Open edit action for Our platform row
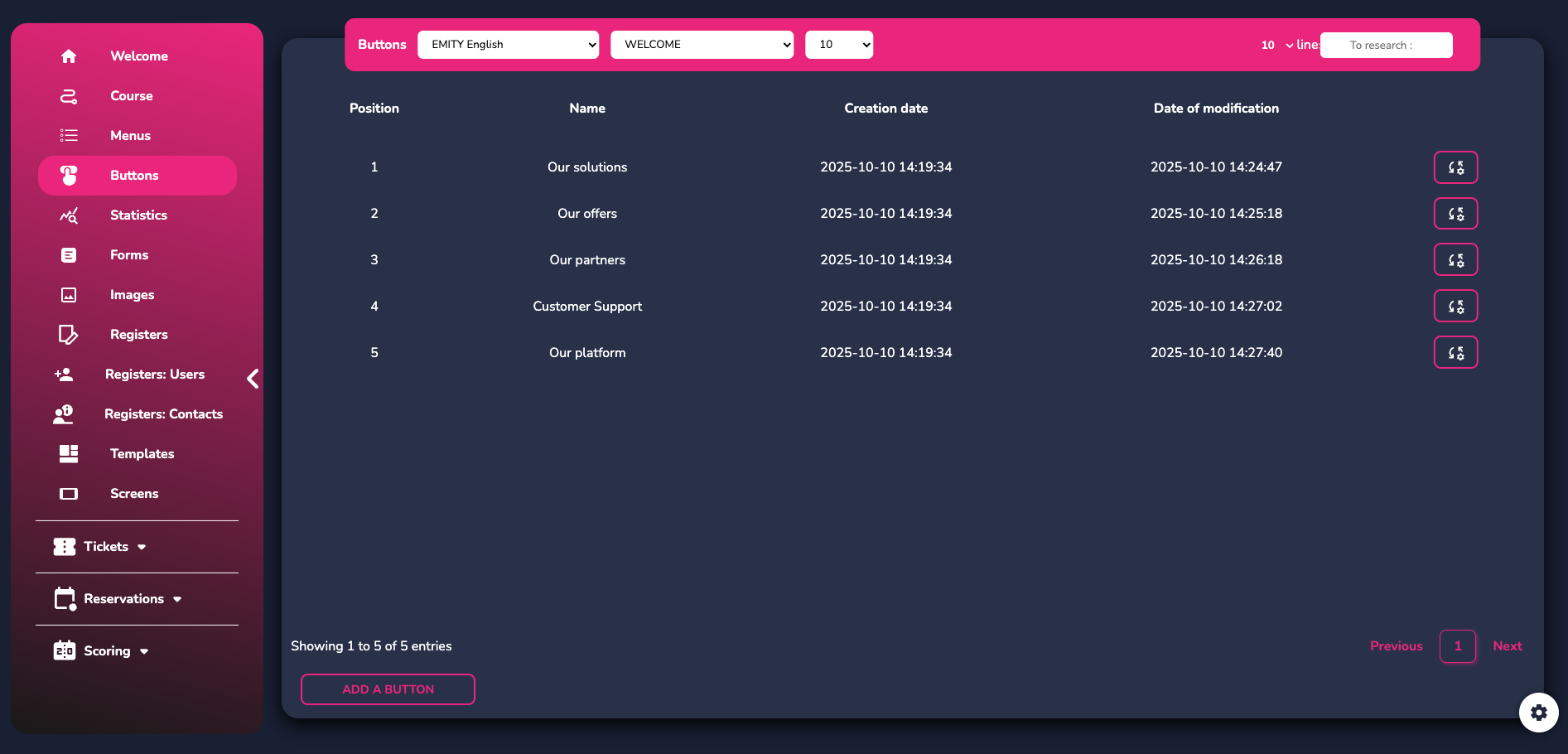This screenshot has width=1568, height=754. tap(1455, 353)
